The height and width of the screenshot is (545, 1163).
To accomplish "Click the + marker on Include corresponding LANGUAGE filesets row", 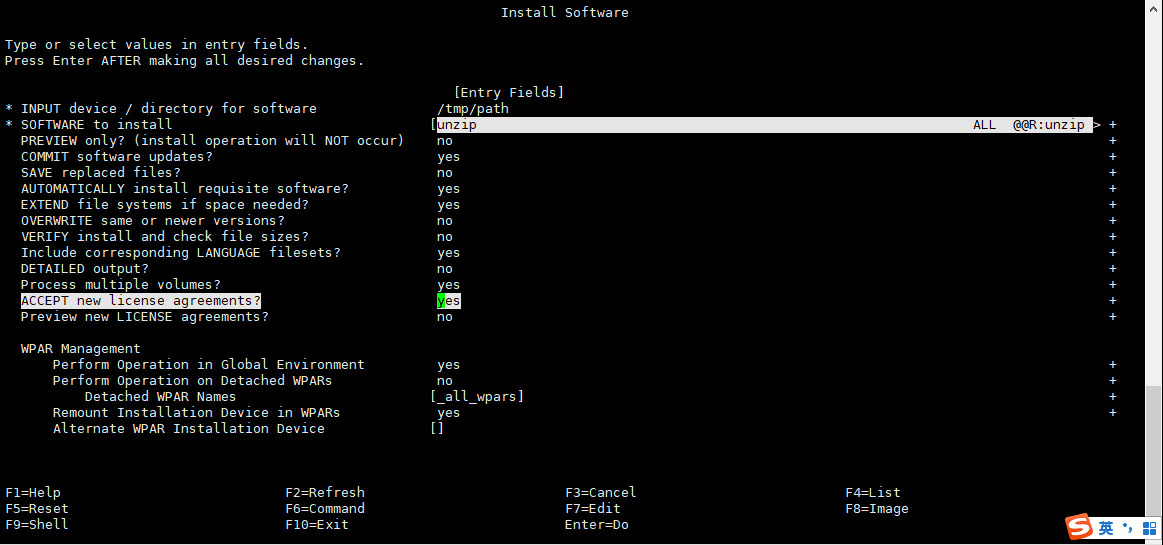I will click(1113, 253).
